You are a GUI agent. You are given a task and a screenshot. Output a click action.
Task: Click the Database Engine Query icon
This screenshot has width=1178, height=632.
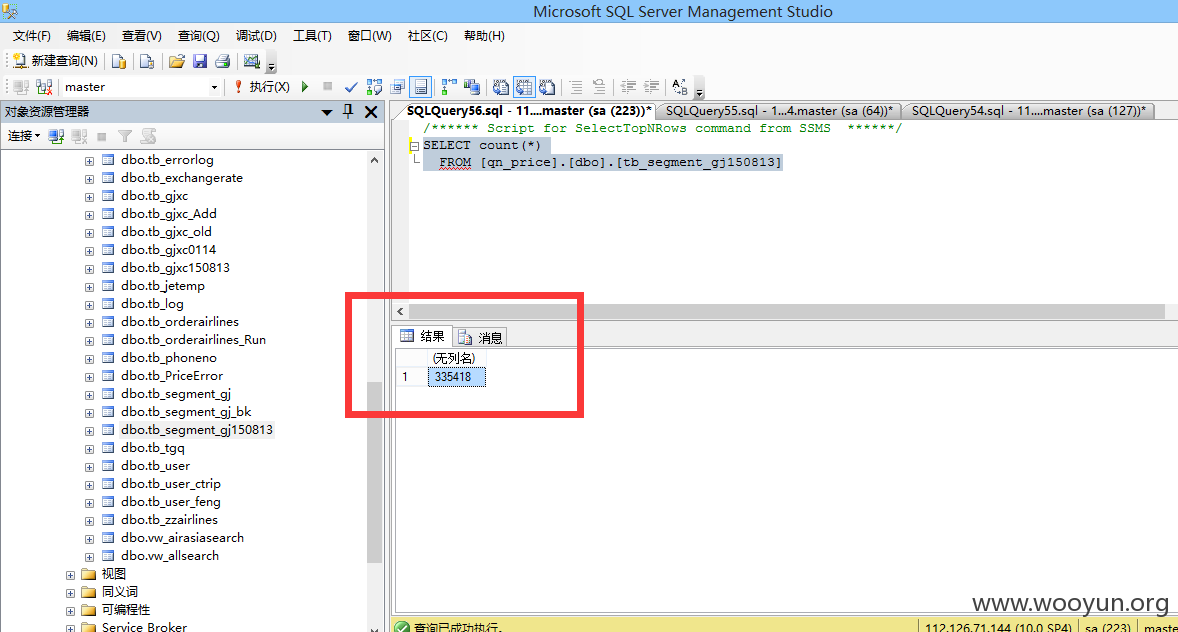coord(119,62)
